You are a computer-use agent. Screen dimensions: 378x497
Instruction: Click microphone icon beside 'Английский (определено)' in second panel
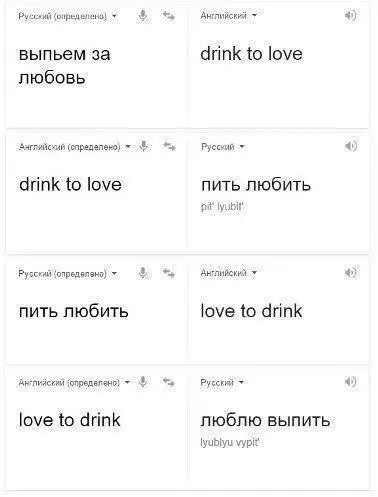[x=144, y=146]
